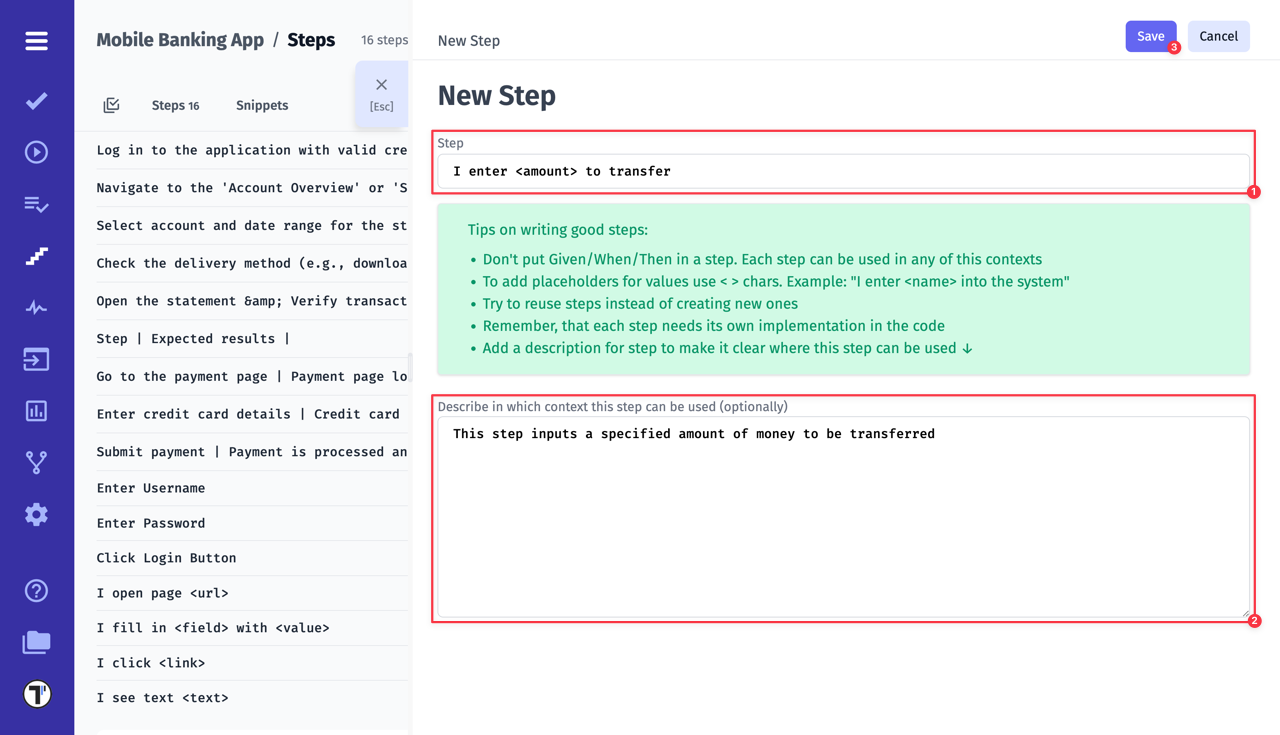Open Test Plans via the list-check icon
This screenshot has height=735, width=1280.
(36, 204)
